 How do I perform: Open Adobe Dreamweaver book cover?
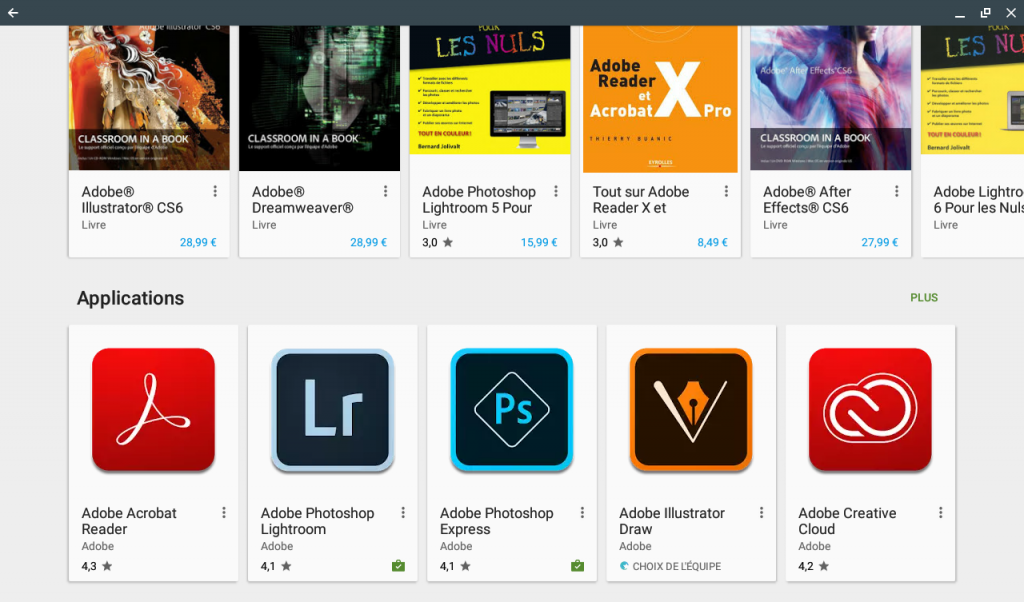[319, 98]
